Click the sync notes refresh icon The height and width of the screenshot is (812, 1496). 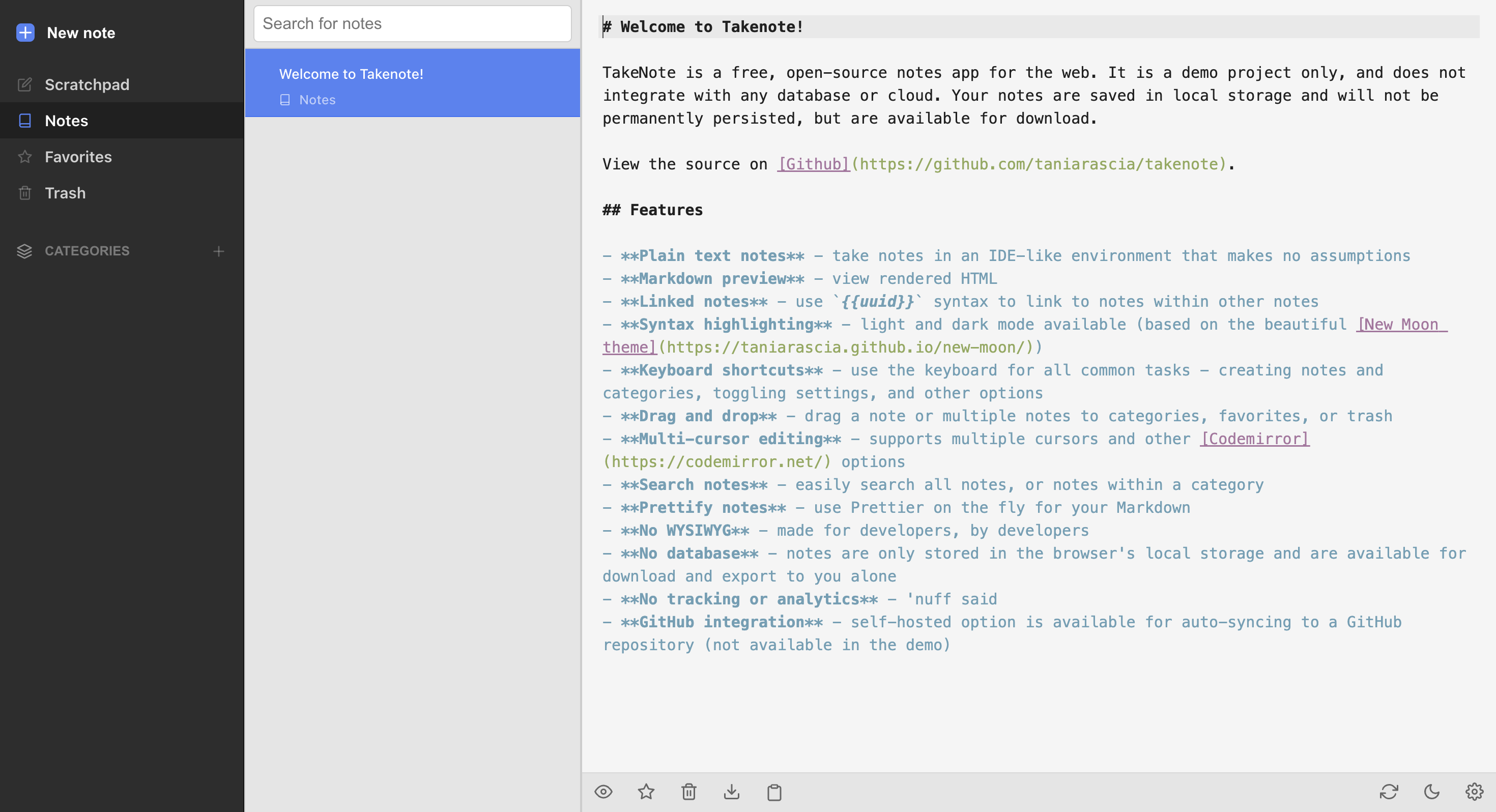click(x=1389, y=792)
